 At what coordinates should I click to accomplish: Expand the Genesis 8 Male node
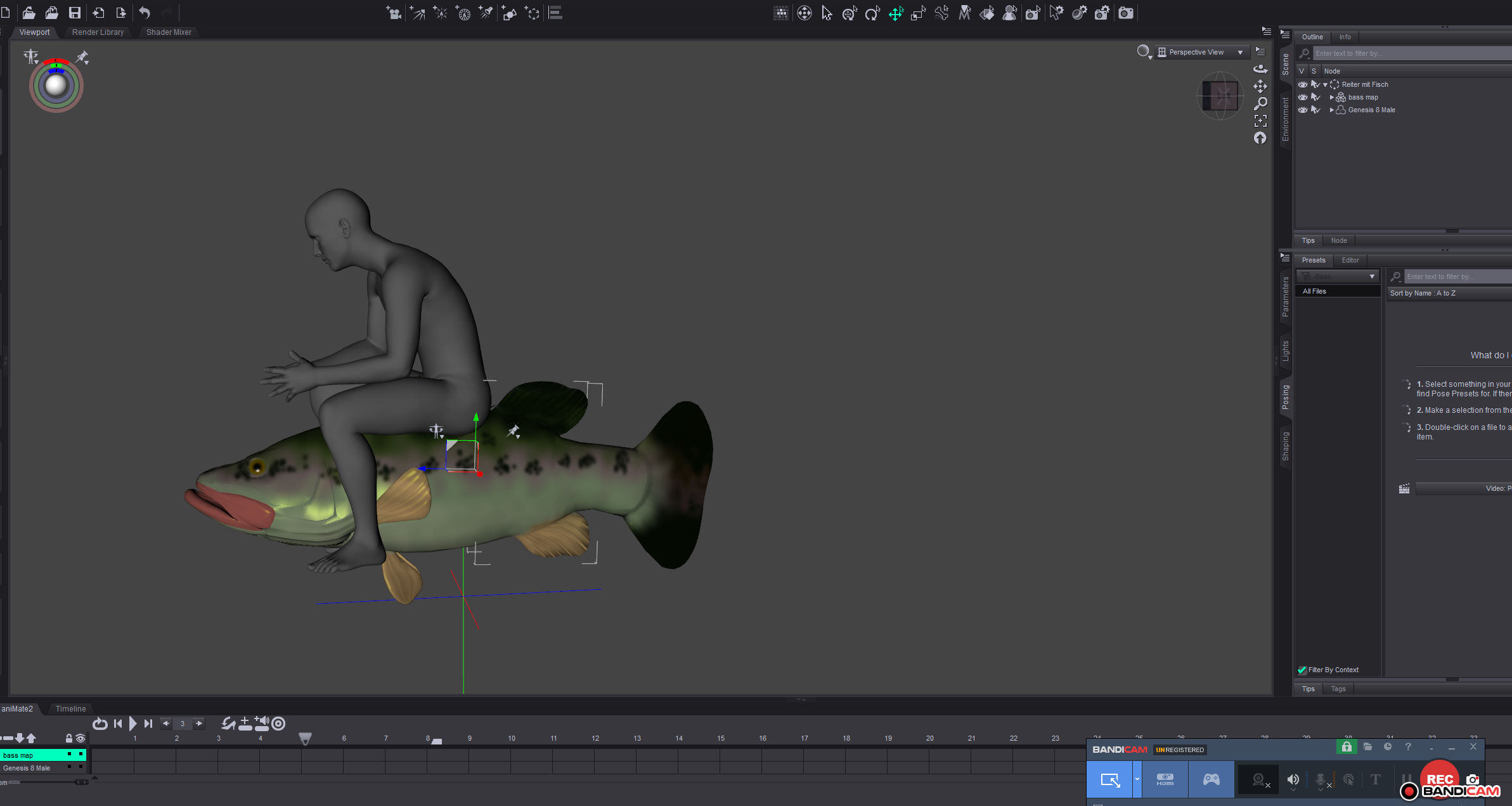(x=1331, y=110)
